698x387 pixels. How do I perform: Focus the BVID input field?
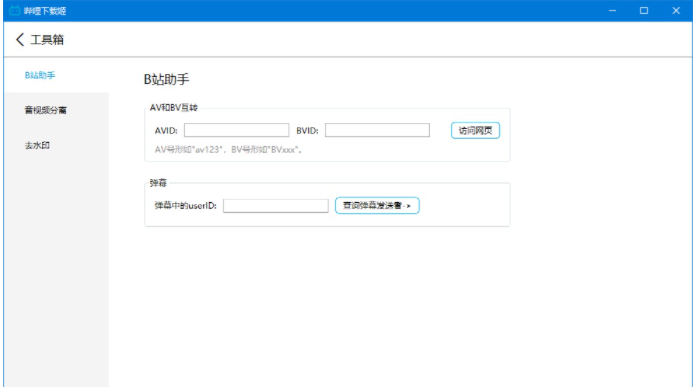point(377,130)
